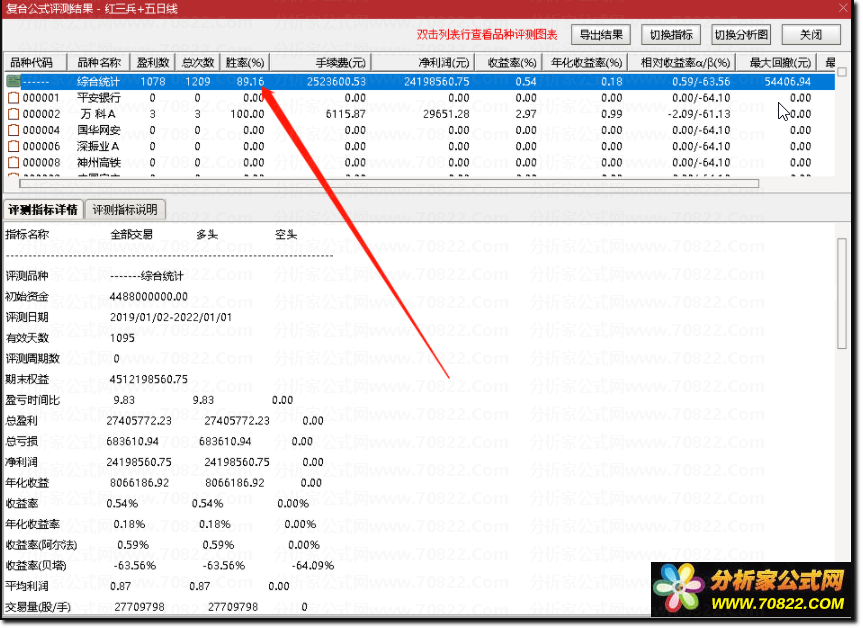Image resolution: width=863 pixels, height=628 pixels.
Task: Click the 54406.94 max drawdown cell
Action: (x=788, y=81)
